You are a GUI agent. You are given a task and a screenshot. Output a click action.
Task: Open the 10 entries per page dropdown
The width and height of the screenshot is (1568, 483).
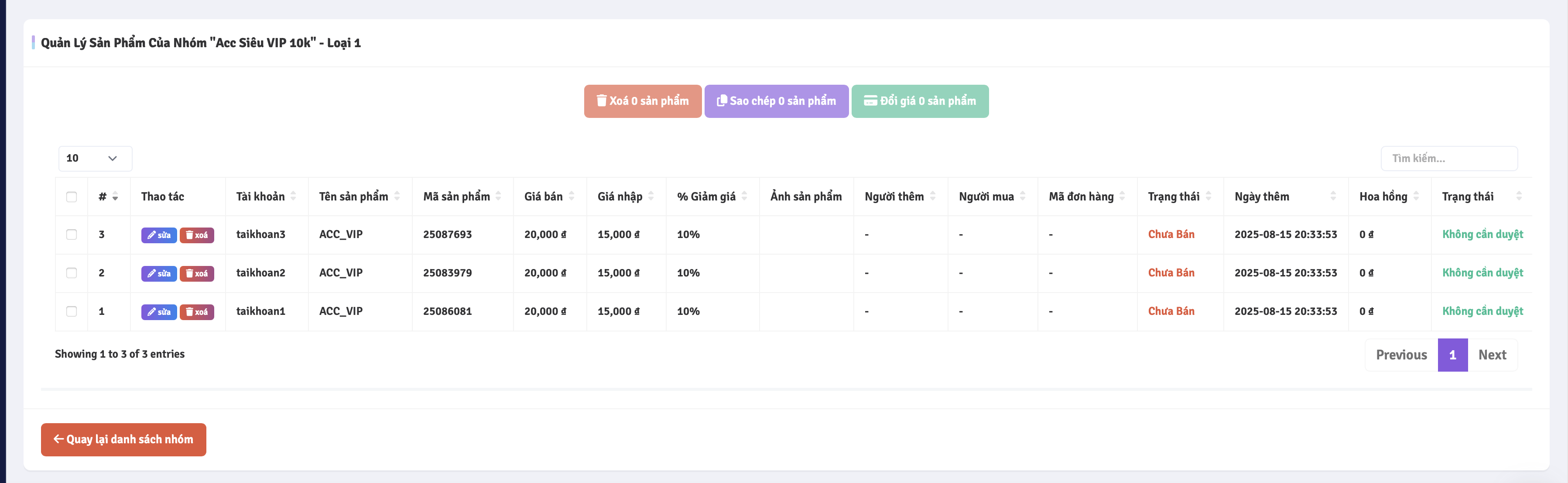[x=95, y=159]
